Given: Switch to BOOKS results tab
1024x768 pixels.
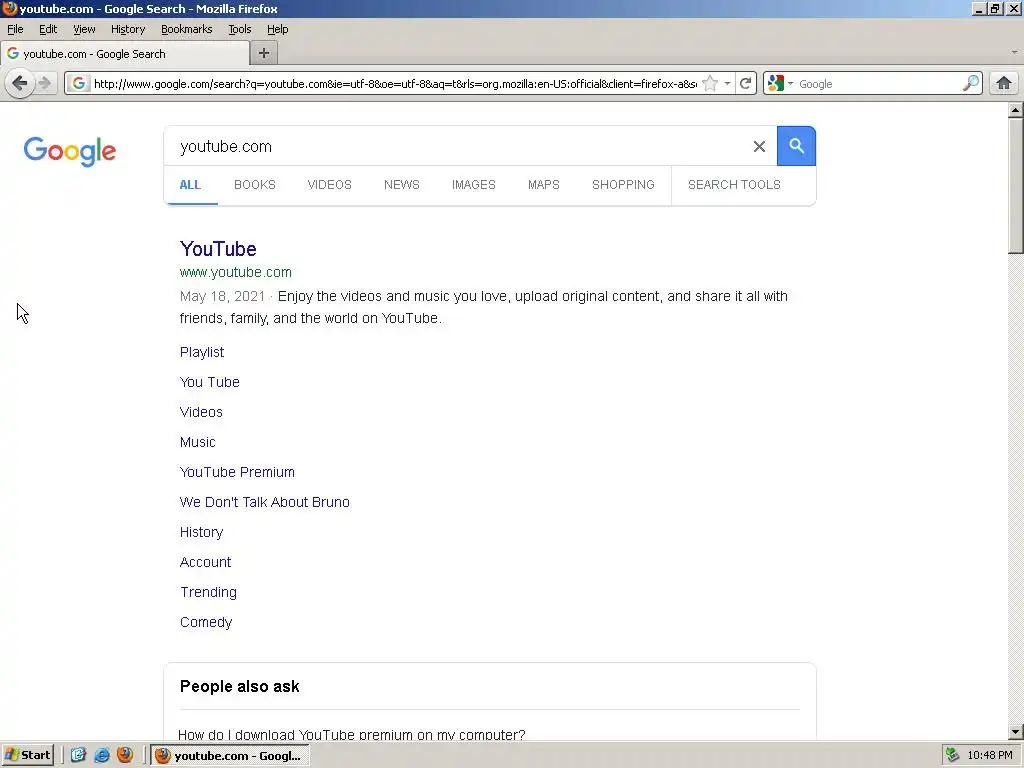Looking at the screenshot, I should click(x=255, y=185).
